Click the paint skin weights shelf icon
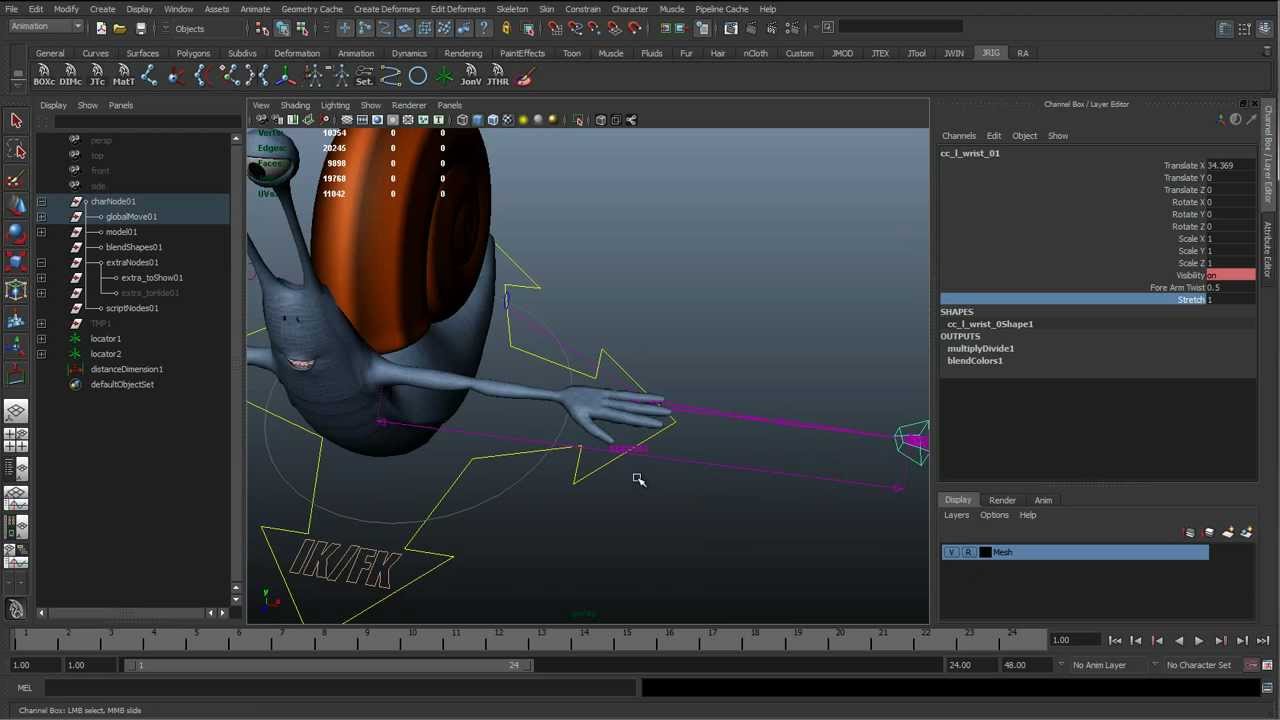This screenshot has height=720, width=1280. 524,75
